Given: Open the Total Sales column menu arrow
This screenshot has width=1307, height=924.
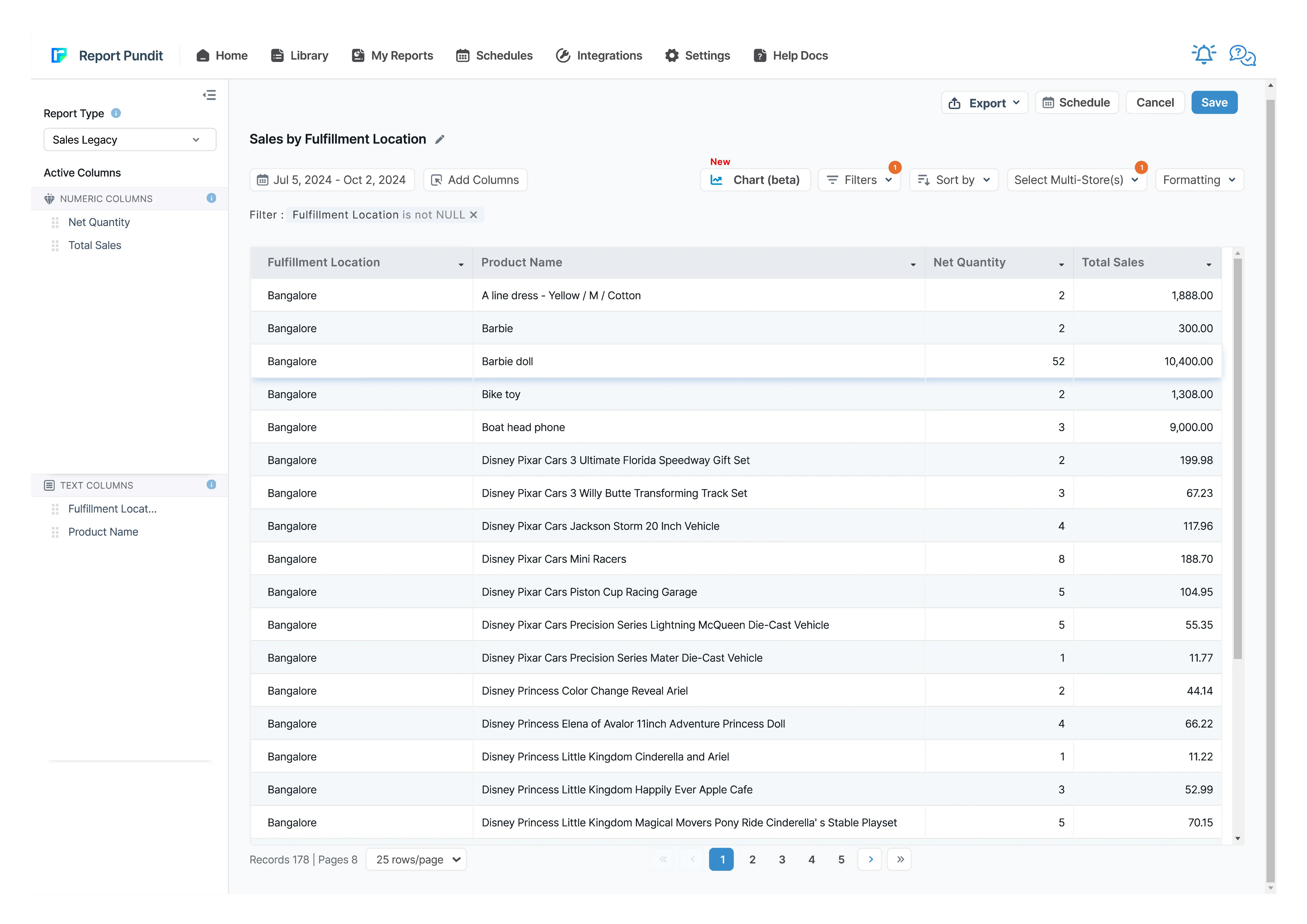Looking at the screenshot, I should click(x=1208, y=264).
